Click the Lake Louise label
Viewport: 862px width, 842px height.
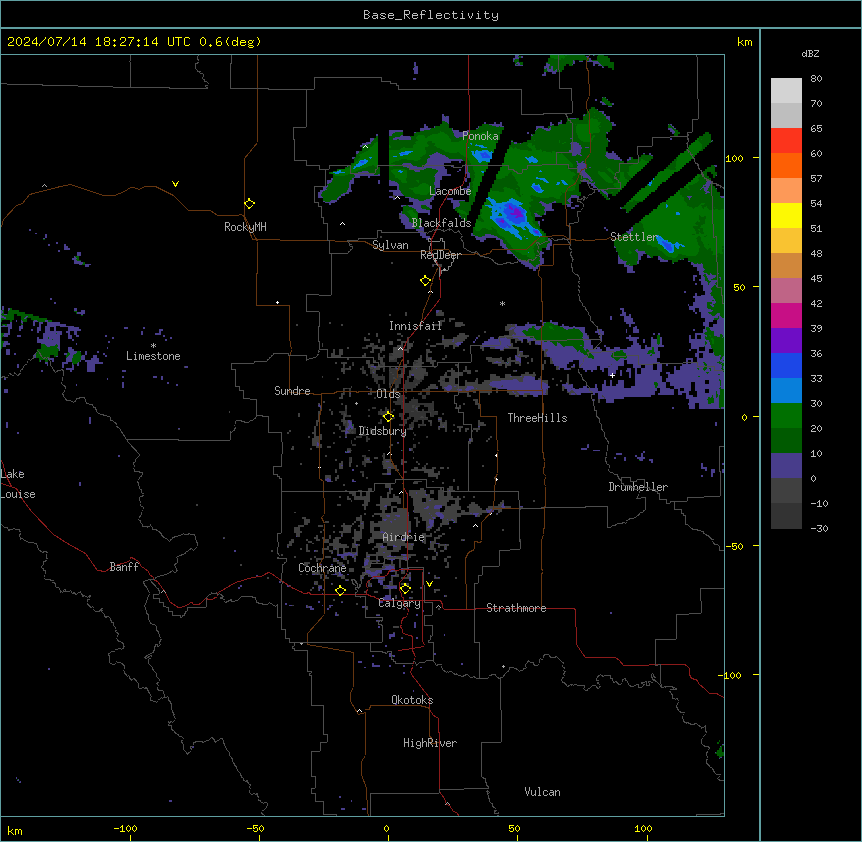(17, 484)
